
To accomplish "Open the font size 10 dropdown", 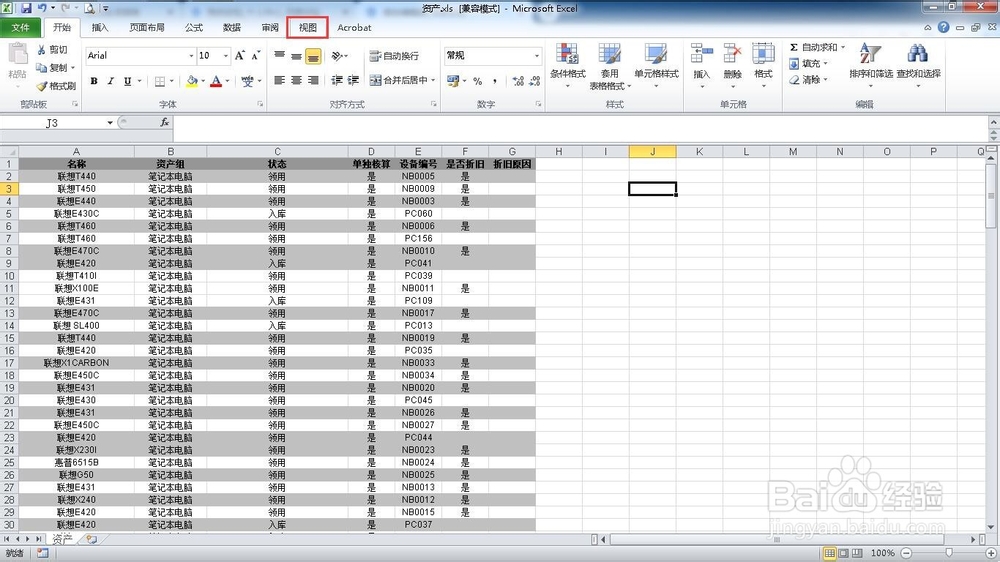I will (x=225, y=55).
